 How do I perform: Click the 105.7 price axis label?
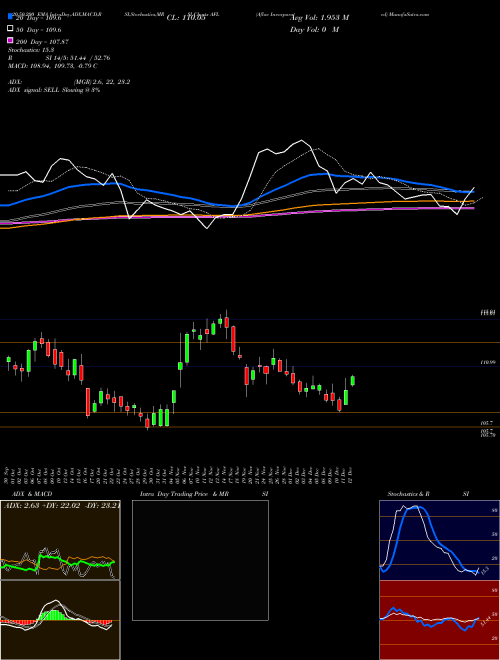coord(487,422)
